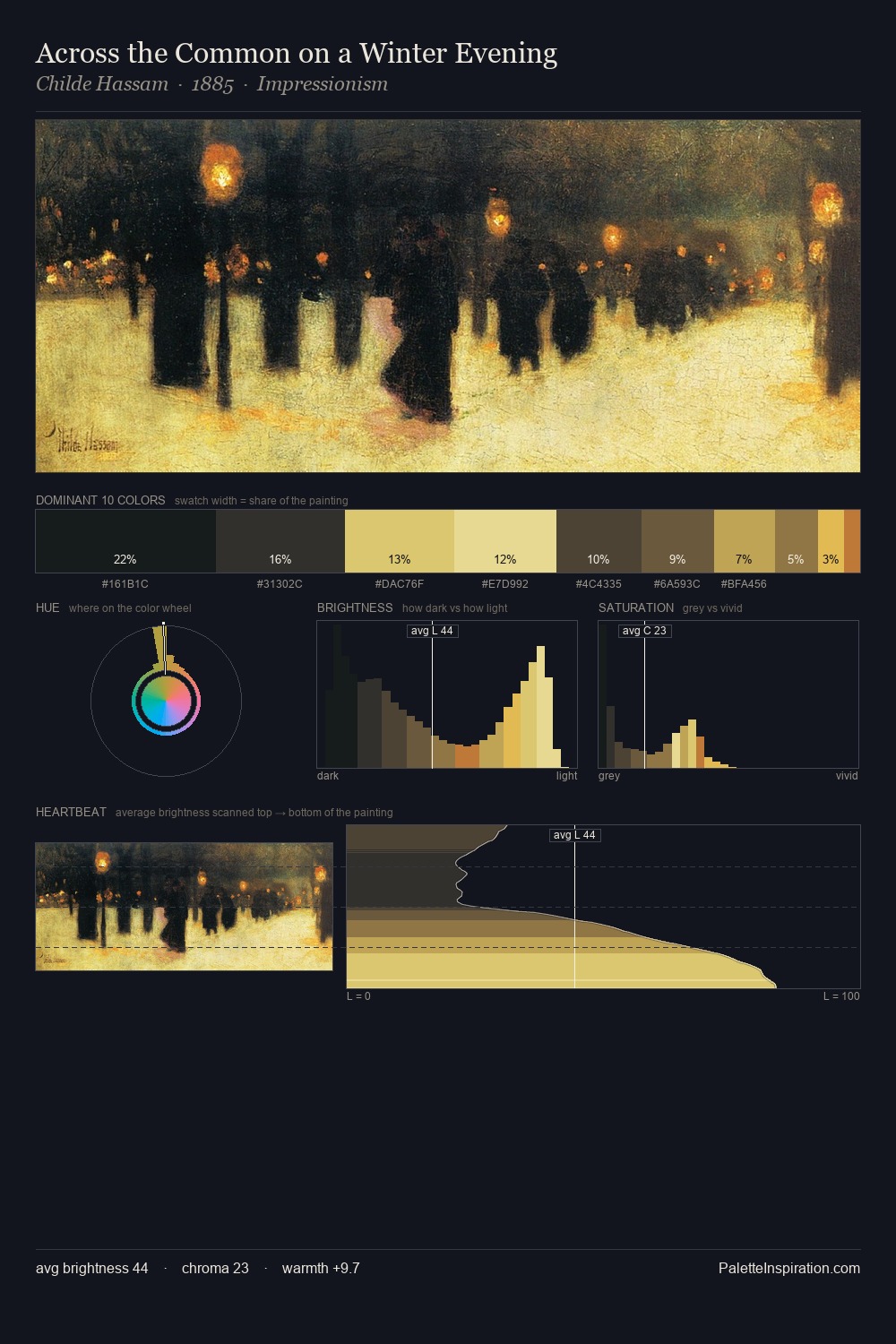Click the 'L = 100' axis label
The image size is (896, 1344).
(841, 996)
